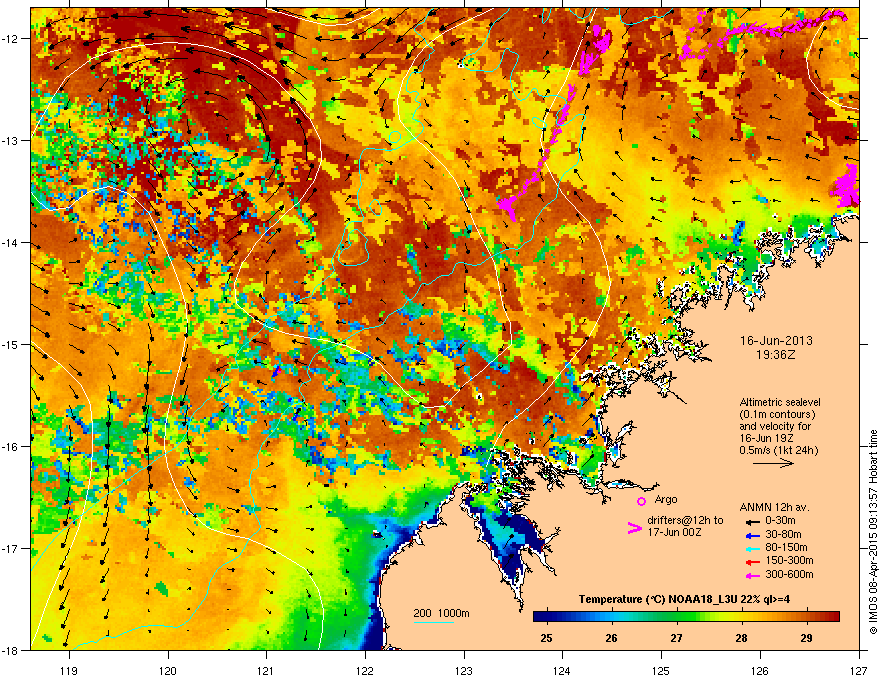Click longitude axis label 119
This screenshot has height=680, width=880.
[x=69, y=670]
